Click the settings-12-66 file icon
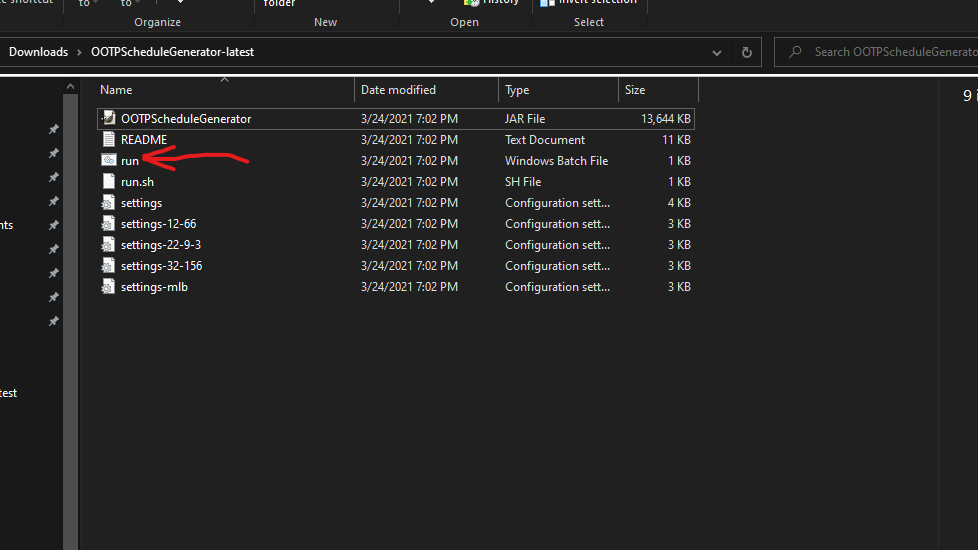The width and height of the screenshot is (978, 550). tap(109, 224)
